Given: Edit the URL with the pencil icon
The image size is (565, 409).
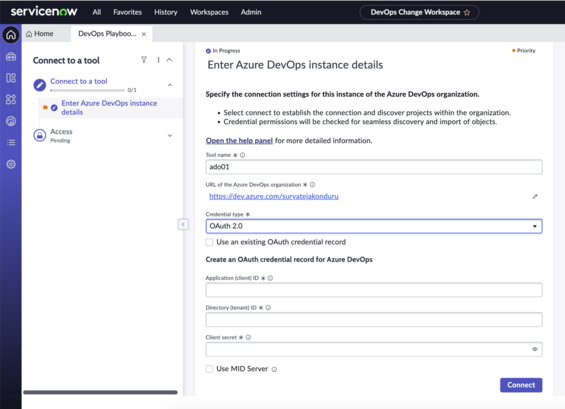Looking at the screenshot, I should click(535, 196).
